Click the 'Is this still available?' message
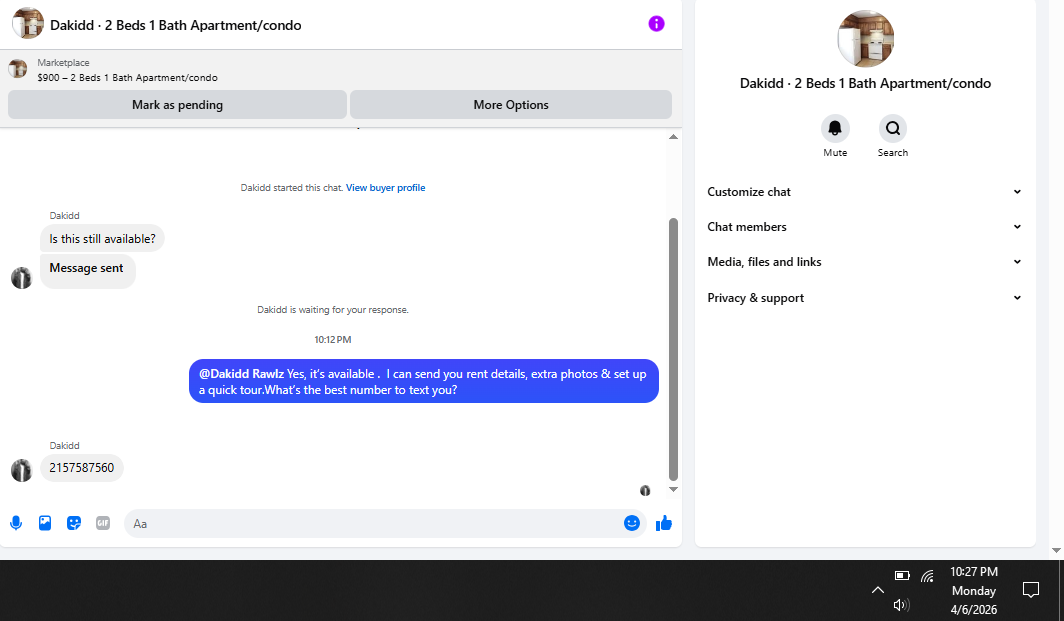 pos(102,239)
